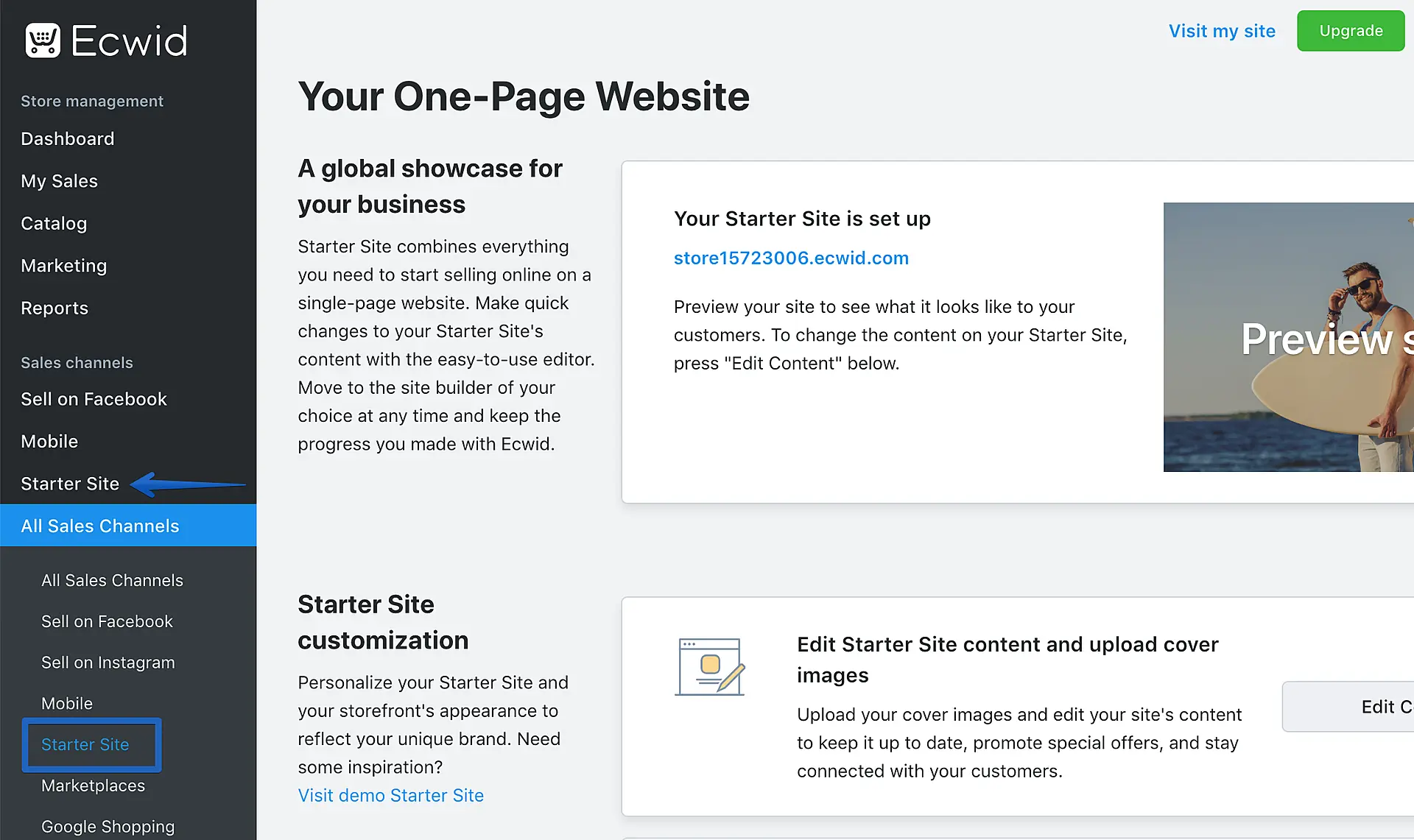The height and width of the screenshot is (840, 1414).
Task: Collapse the highlighted All Sales Channels section
Action: 100,526
